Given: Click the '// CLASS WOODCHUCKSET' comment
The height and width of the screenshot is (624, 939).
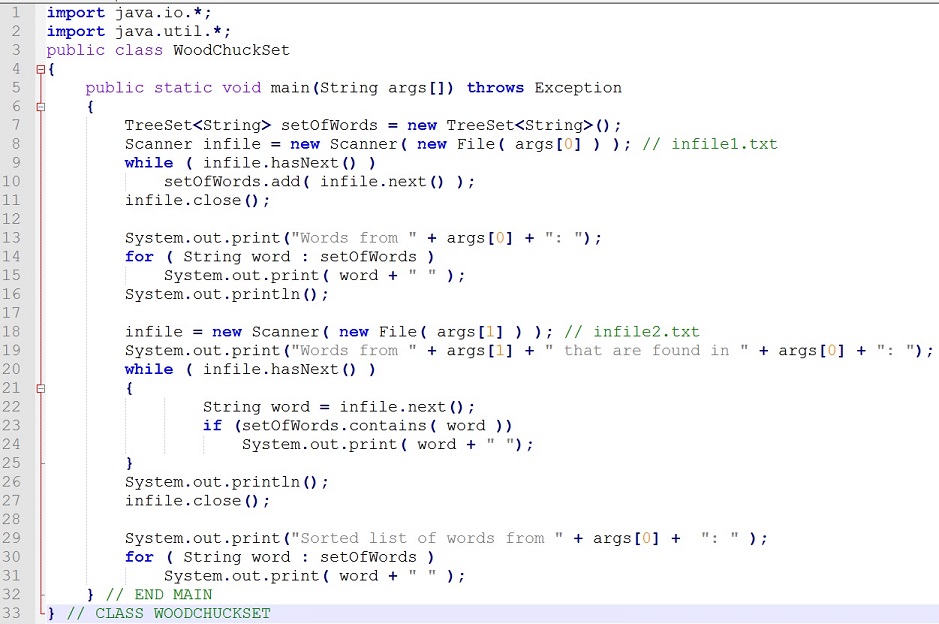Looking at the screenshot, I should 168,613.
